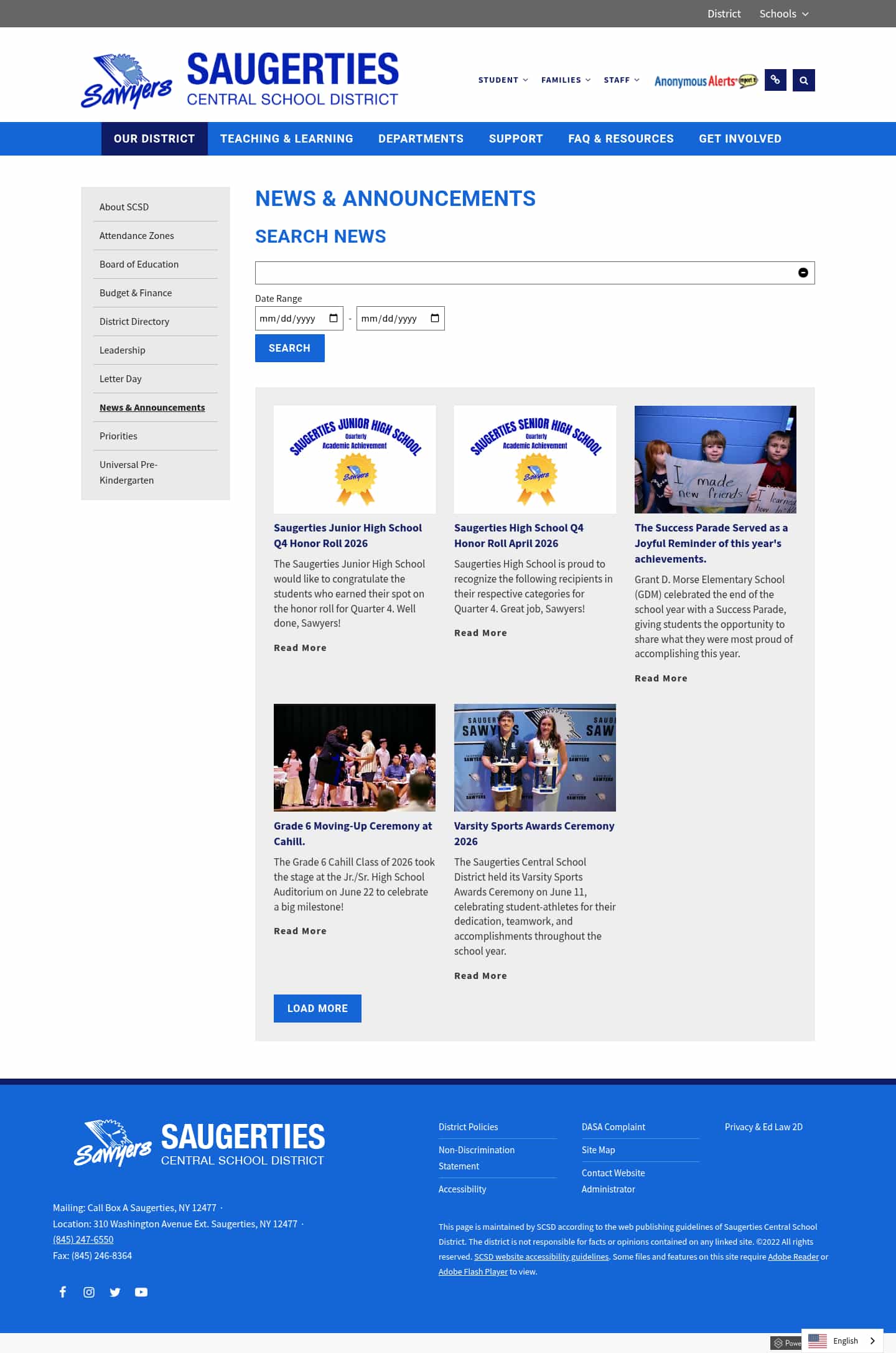This screenshot has width=896, height=1353.
Task: Open the Support nav tab
Action: (516, 139)
